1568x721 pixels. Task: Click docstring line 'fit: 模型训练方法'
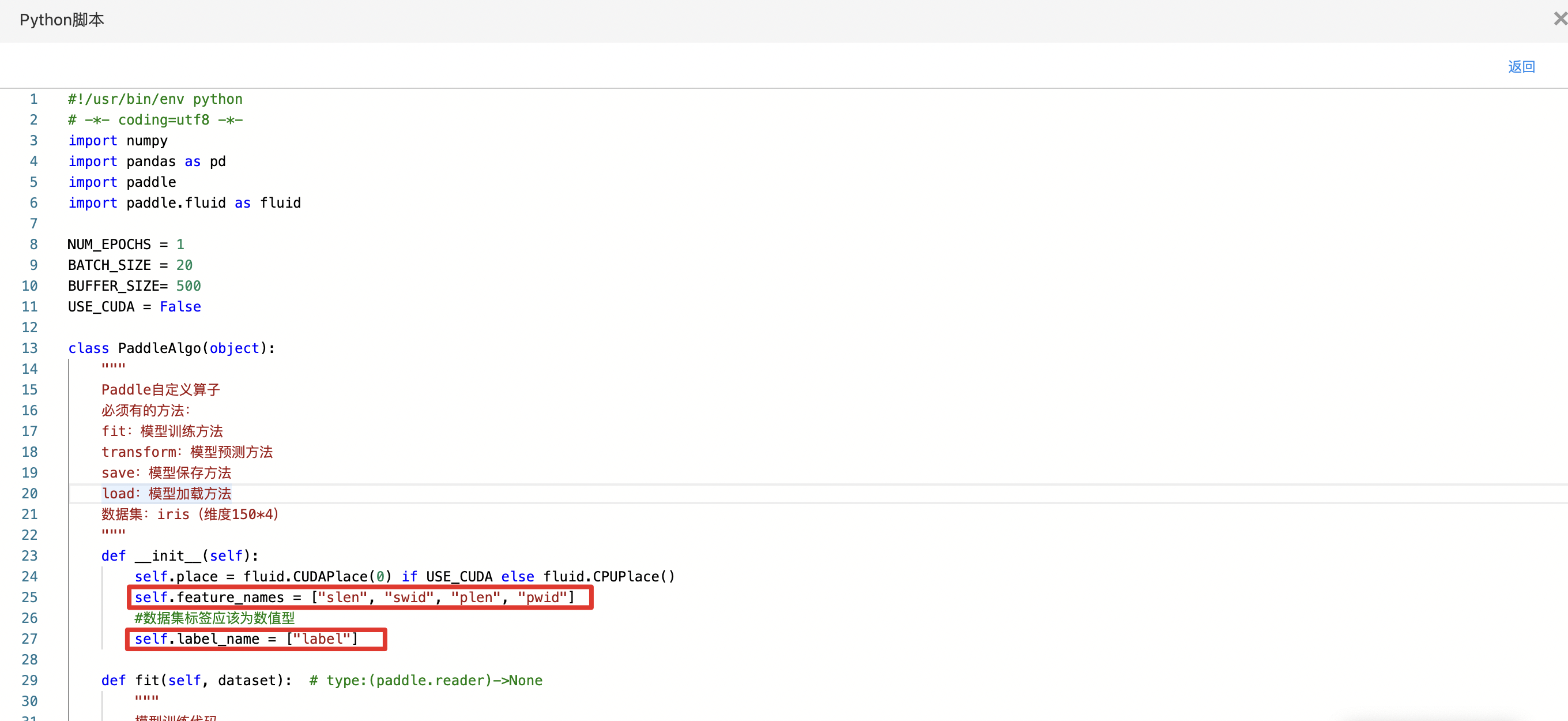click(162, 430)
